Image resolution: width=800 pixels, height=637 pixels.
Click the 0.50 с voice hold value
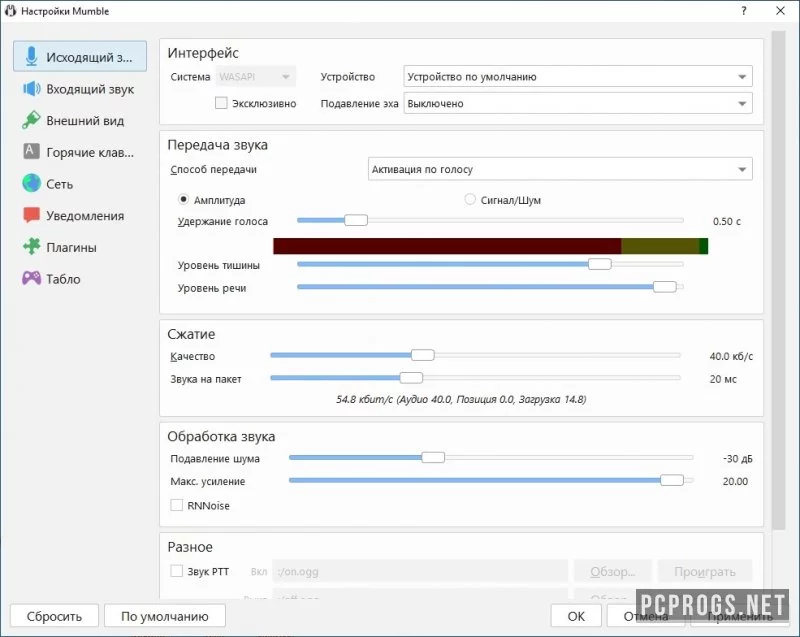727,221
